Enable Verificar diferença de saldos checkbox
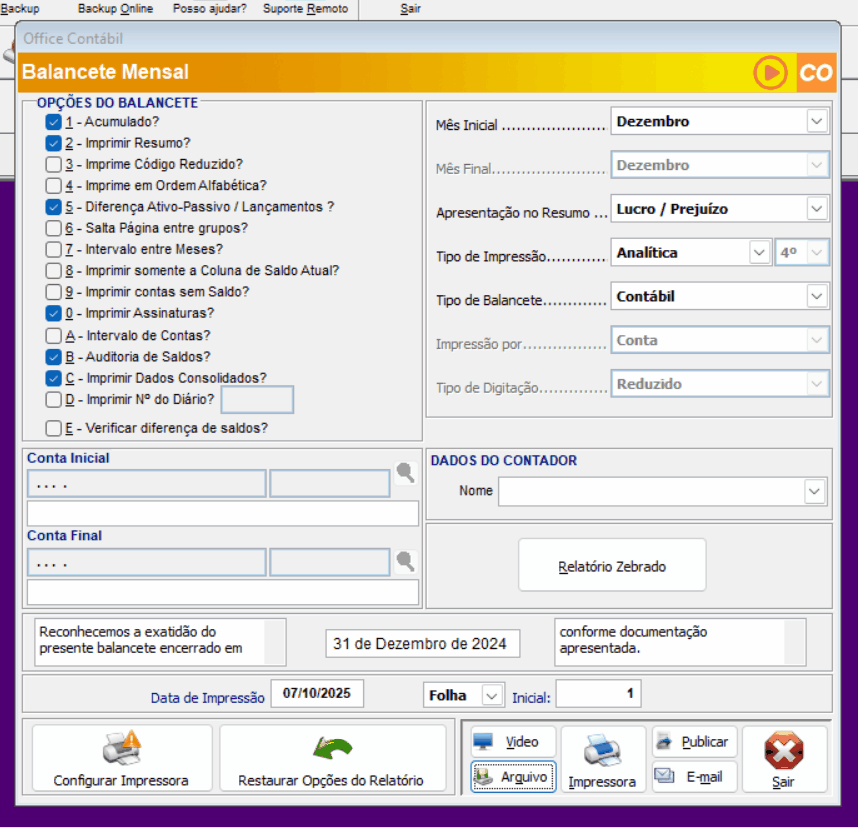Image resolution: width=858 pixels, height=828 pixels. [54, 429]
